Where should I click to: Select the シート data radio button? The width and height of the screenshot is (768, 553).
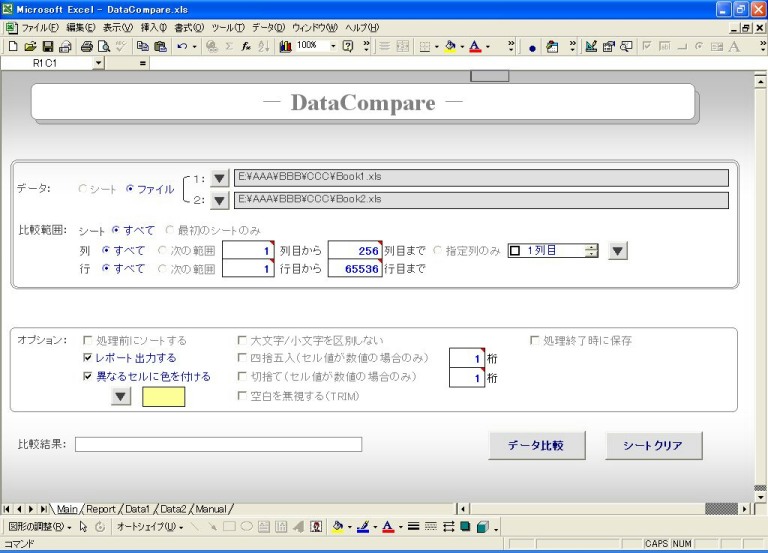pyautogui.click(x=83, y=189)
